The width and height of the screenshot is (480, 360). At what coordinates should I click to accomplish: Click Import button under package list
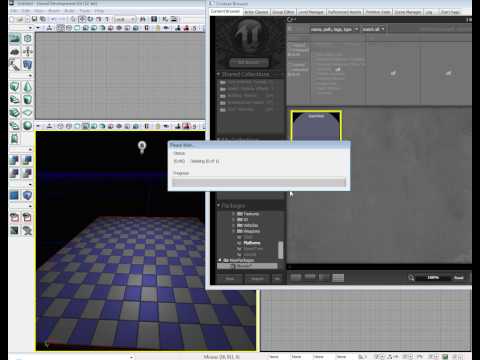(258, 279)
